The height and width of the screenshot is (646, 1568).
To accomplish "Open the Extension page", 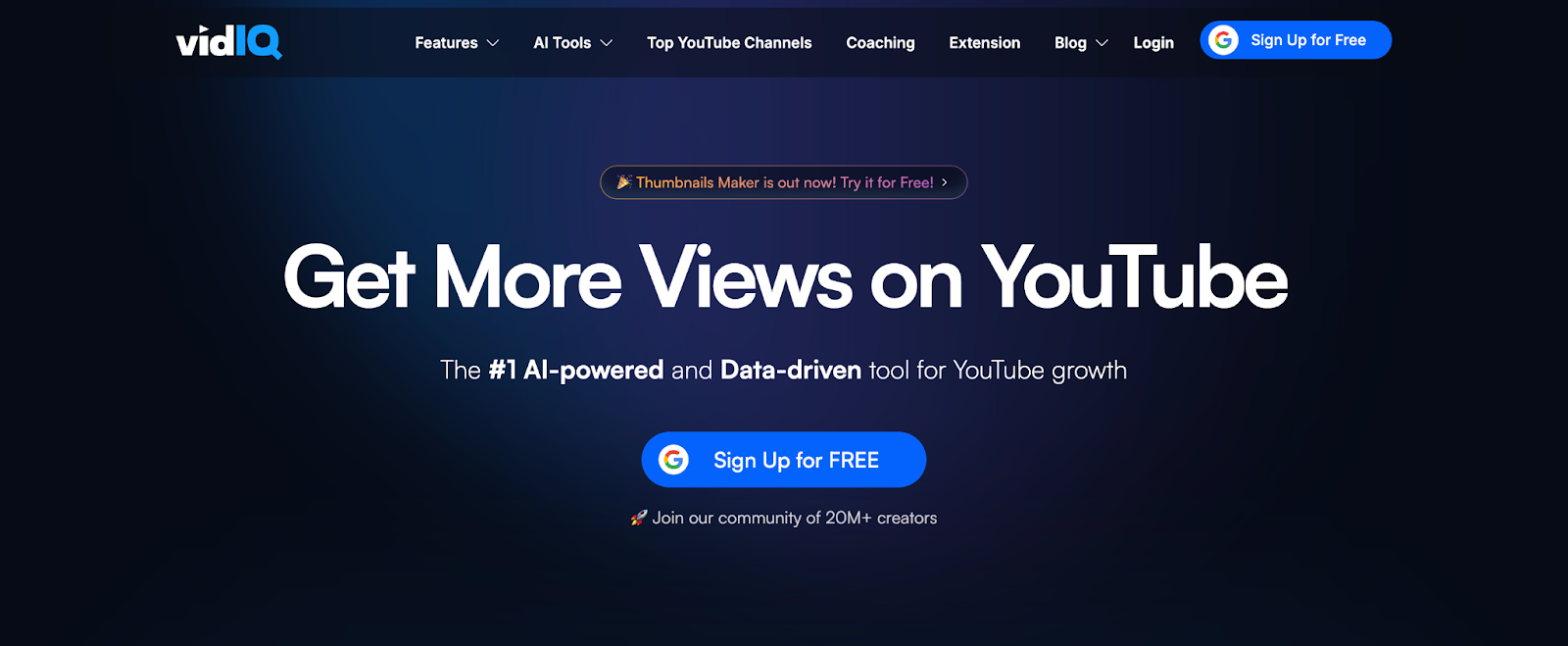I will 984,43.
